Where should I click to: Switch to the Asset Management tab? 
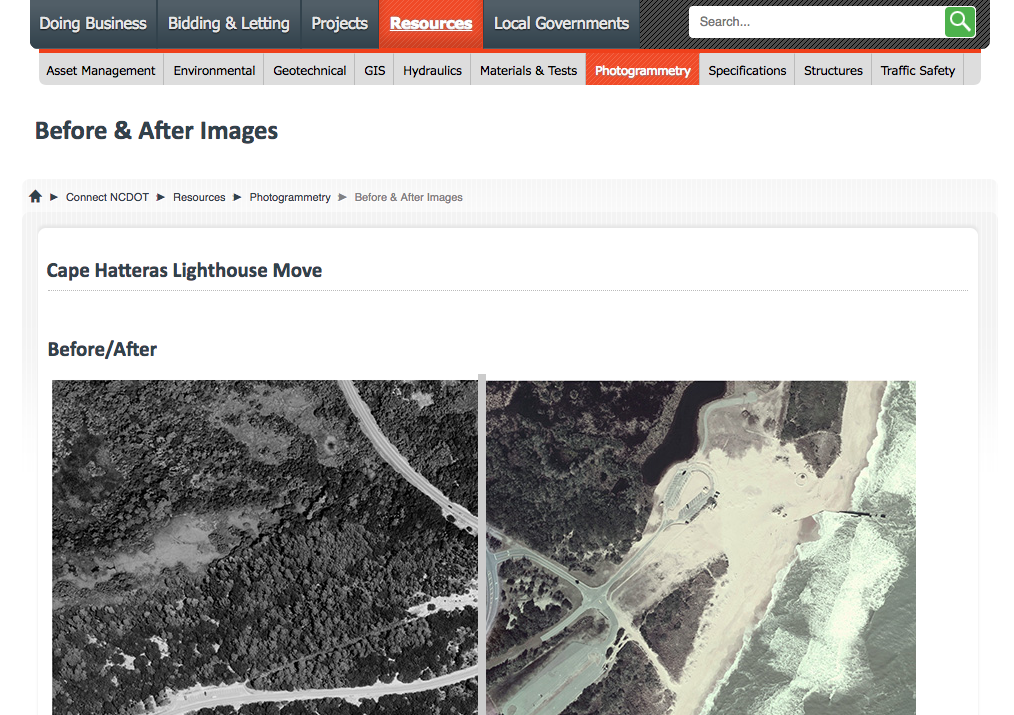click(x=101, y=70)
